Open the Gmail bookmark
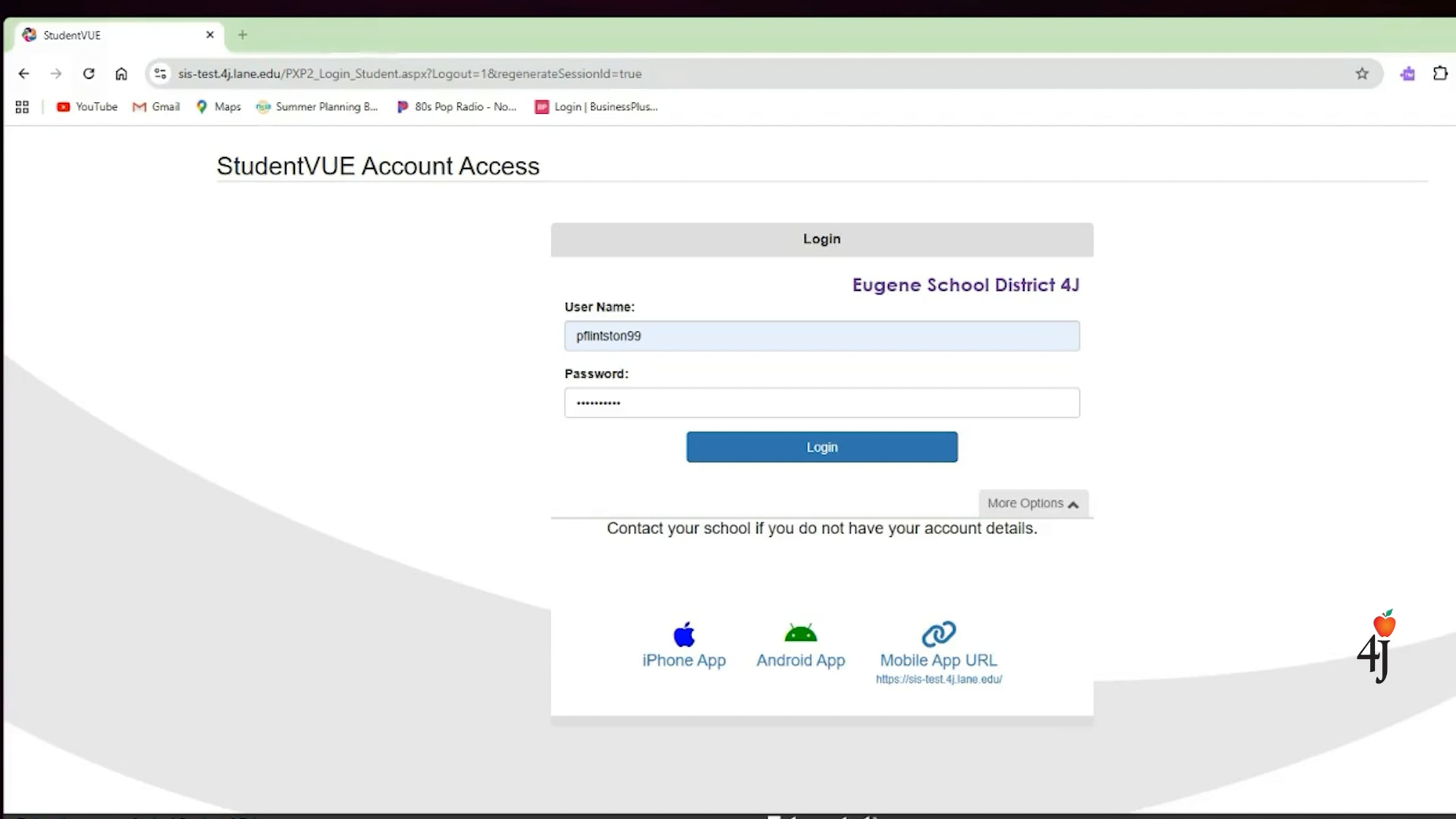 click(157, 107)
